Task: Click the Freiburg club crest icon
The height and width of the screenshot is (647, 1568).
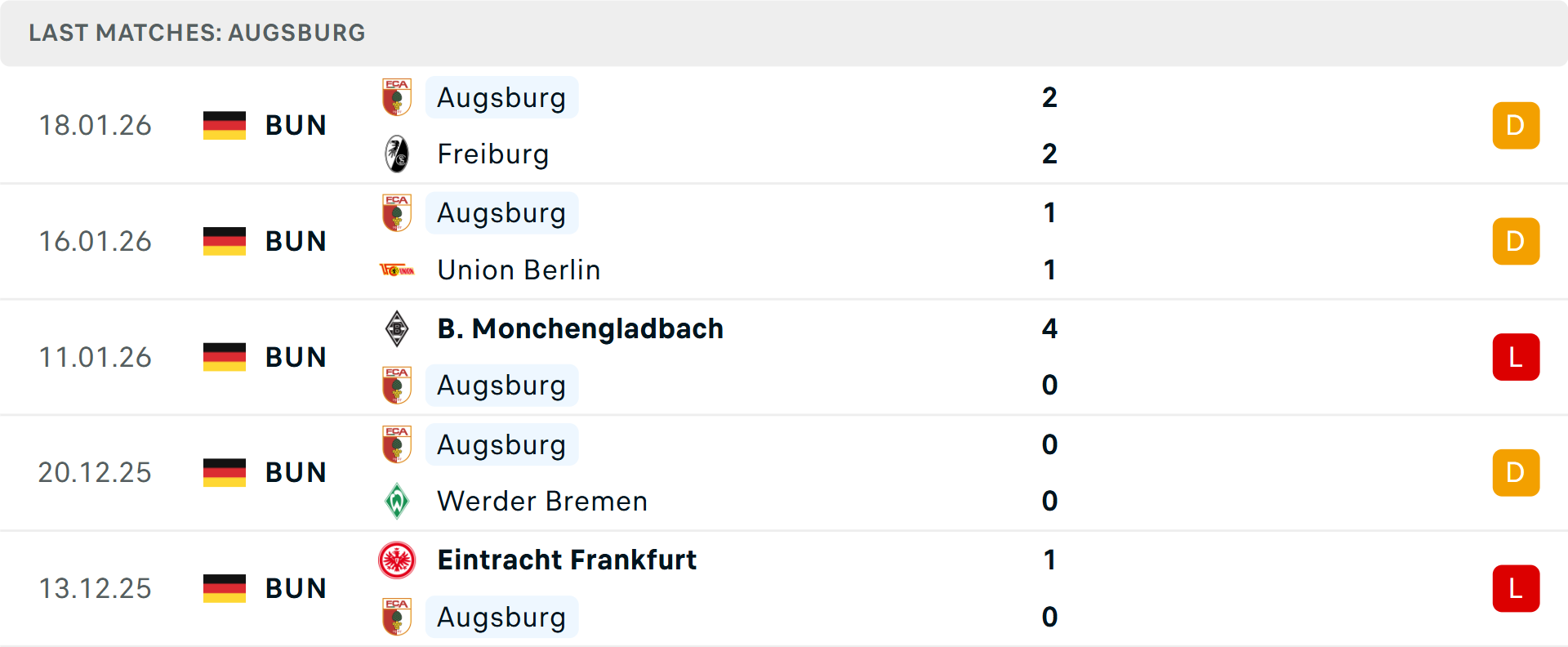Action: (x=397, y=154)
